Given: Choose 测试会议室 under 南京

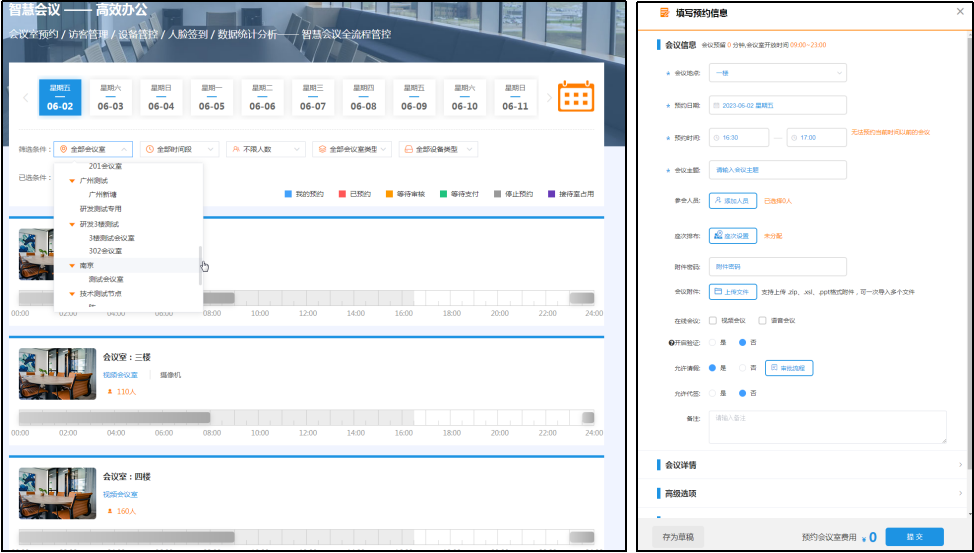Looking at the screenshot, I should 106,280.
